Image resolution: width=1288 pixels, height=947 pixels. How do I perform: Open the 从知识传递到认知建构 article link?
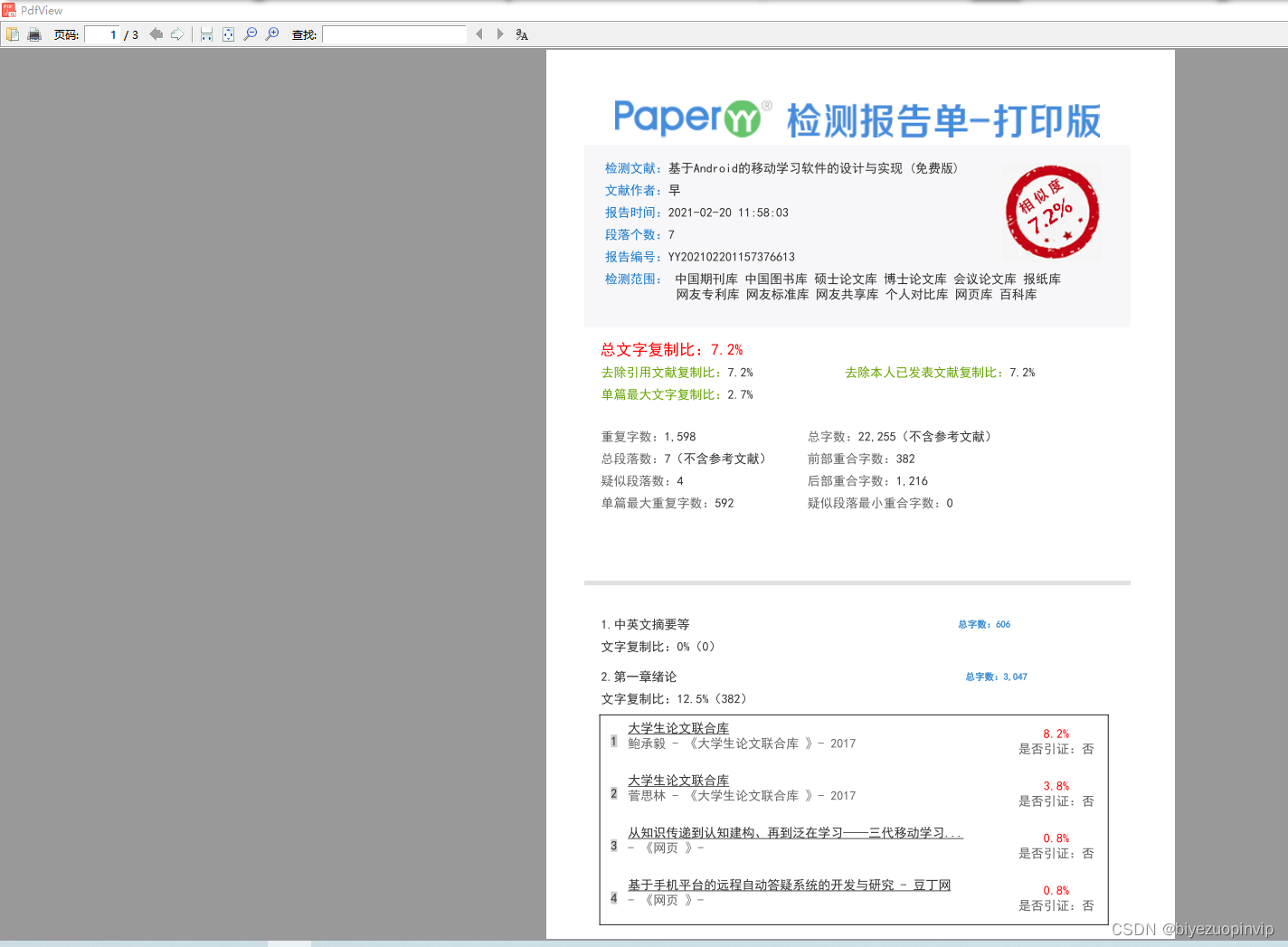794,832
